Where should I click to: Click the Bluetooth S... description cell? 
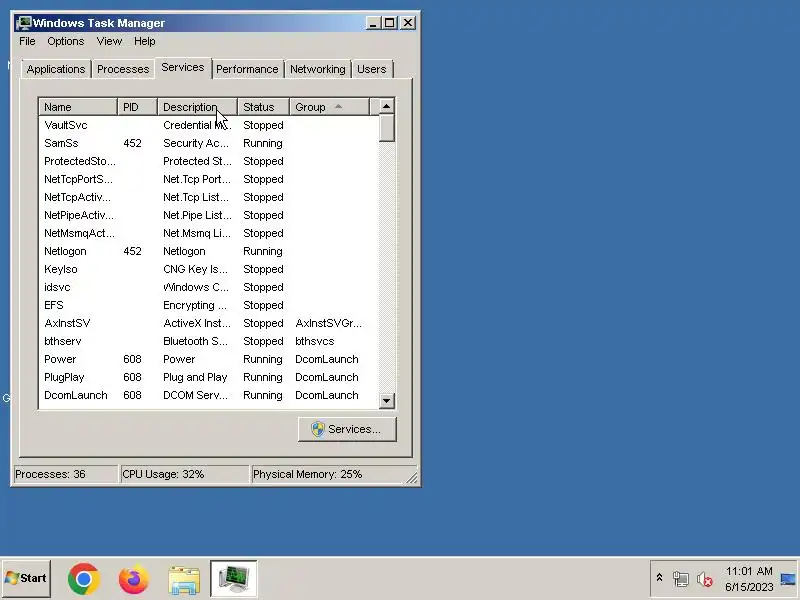195,341
